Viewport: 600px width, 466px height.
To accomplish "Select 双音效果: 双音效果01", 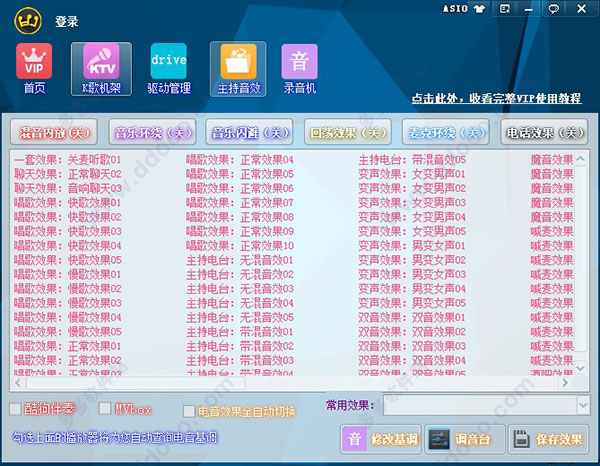I will (412, 317).
